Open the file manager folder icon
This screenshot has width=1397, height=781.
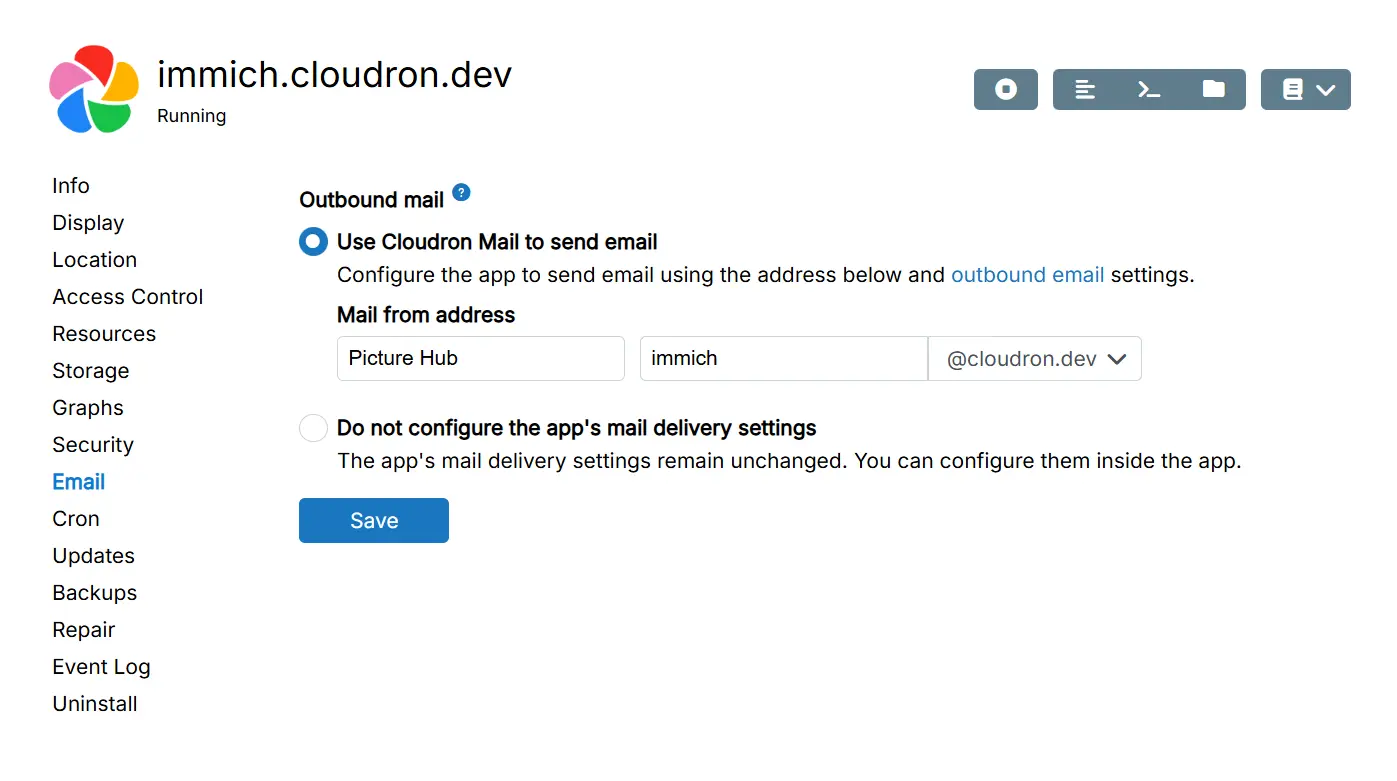(x=1213, y=90)
